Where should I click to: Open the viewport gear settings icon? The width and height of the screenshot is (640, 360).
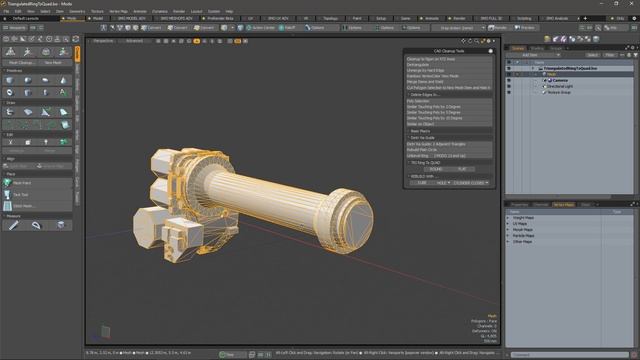pos(489,41)
